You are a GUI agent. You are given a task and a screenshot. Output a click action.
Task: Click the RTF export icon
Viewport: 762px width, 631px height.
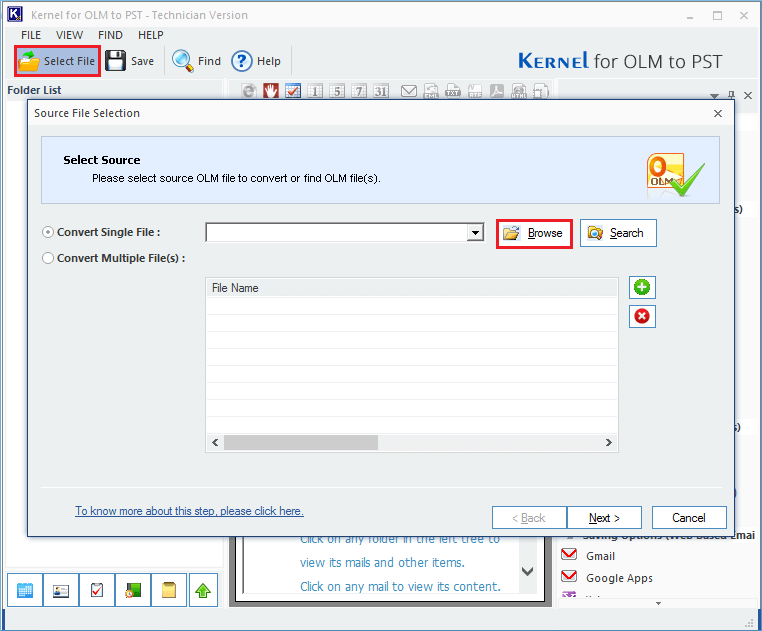tap(475, 91)
